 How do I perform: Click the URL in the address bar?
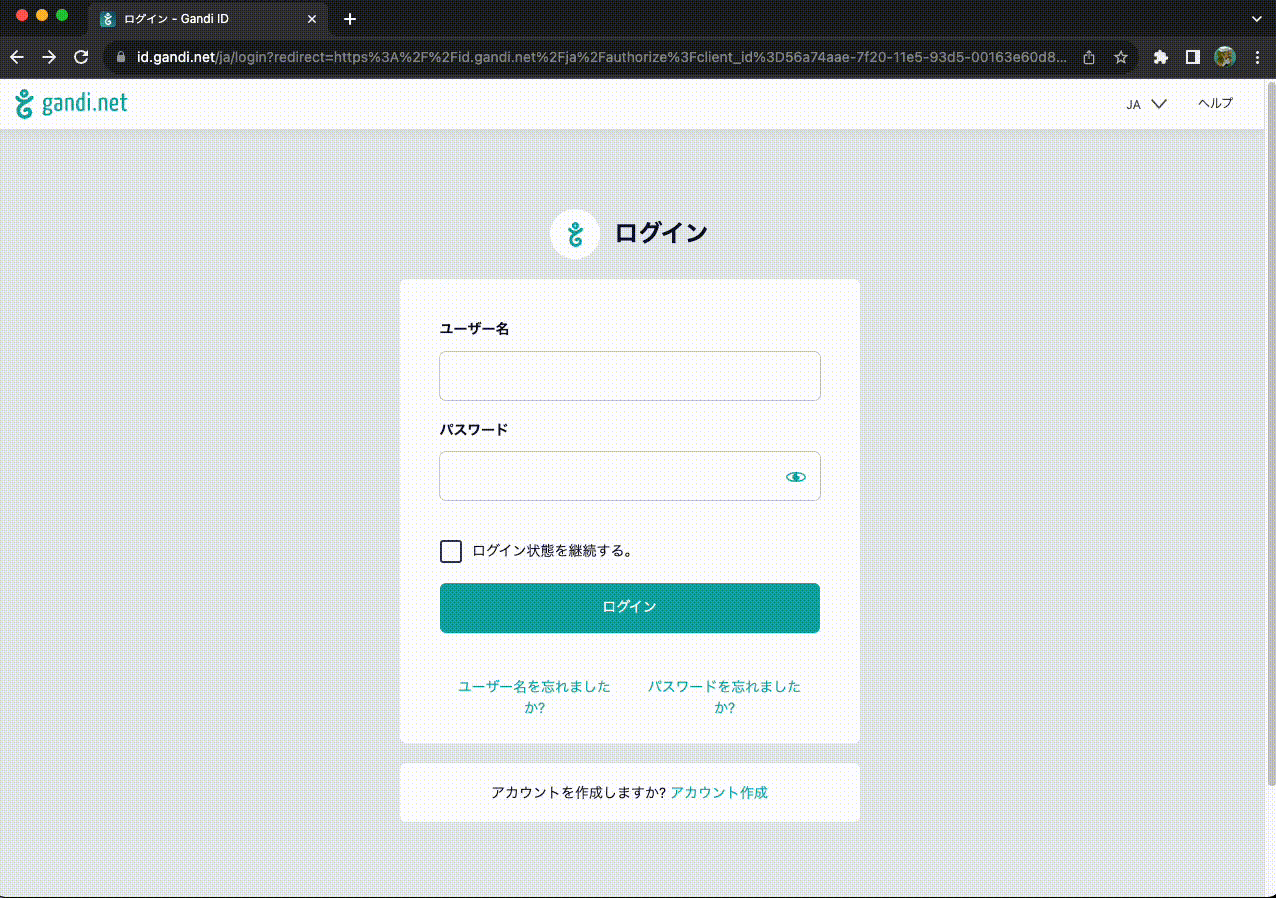point(600,57)
